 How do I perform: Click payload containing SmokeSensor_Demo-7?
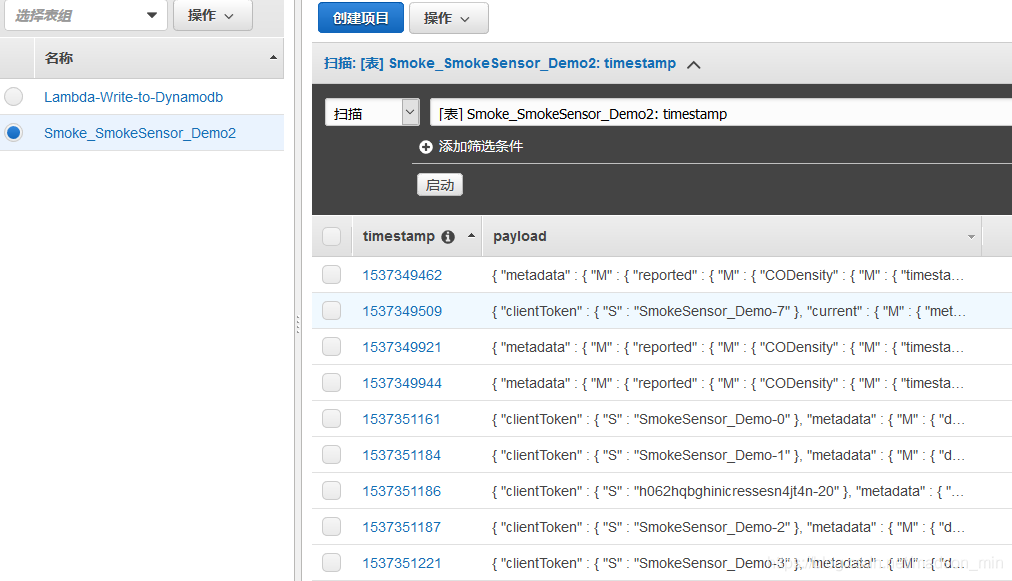[728, 311]
